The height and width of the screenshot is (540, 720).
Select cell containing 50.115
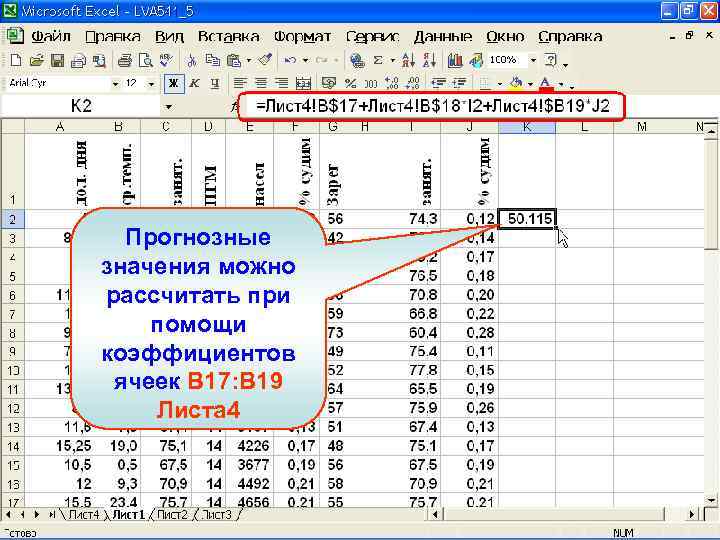(527, 219)
